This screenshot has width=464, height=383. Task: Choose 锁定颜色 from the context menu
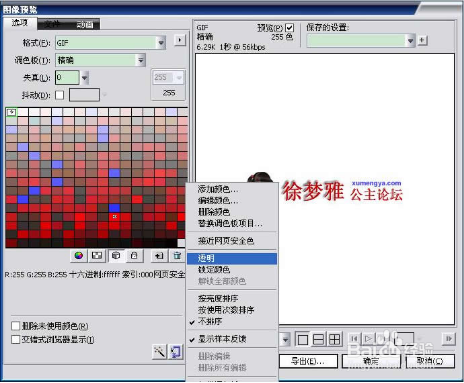(x=232, y=269)
